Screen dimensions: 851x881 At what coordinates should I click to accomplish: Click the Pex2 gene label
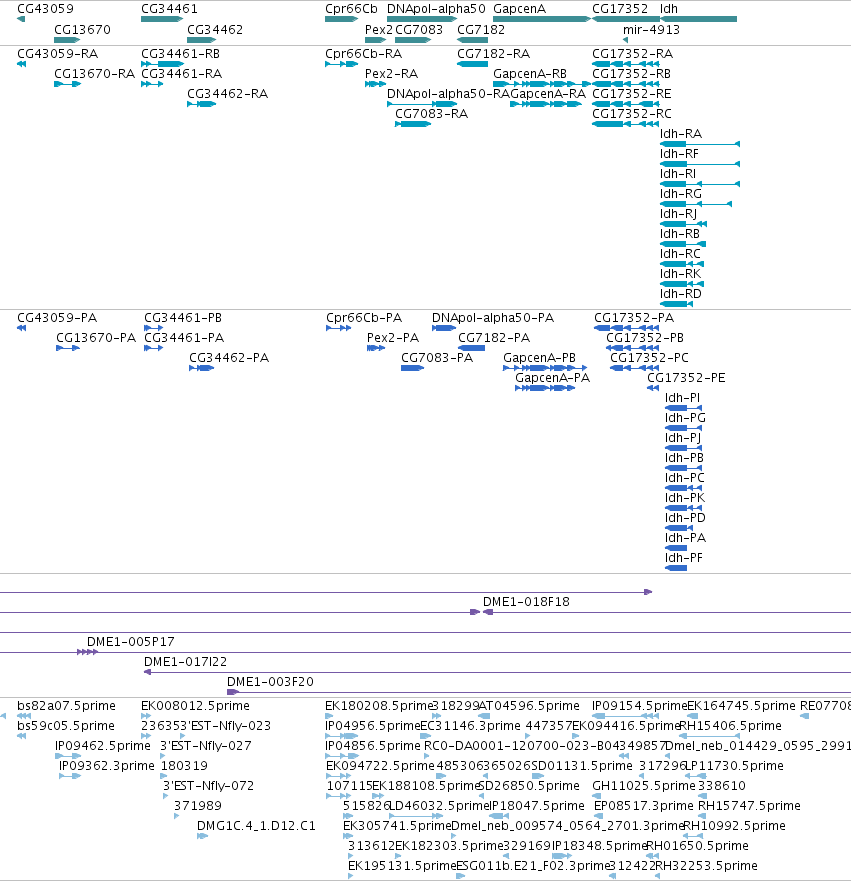(x=379, y=30)
